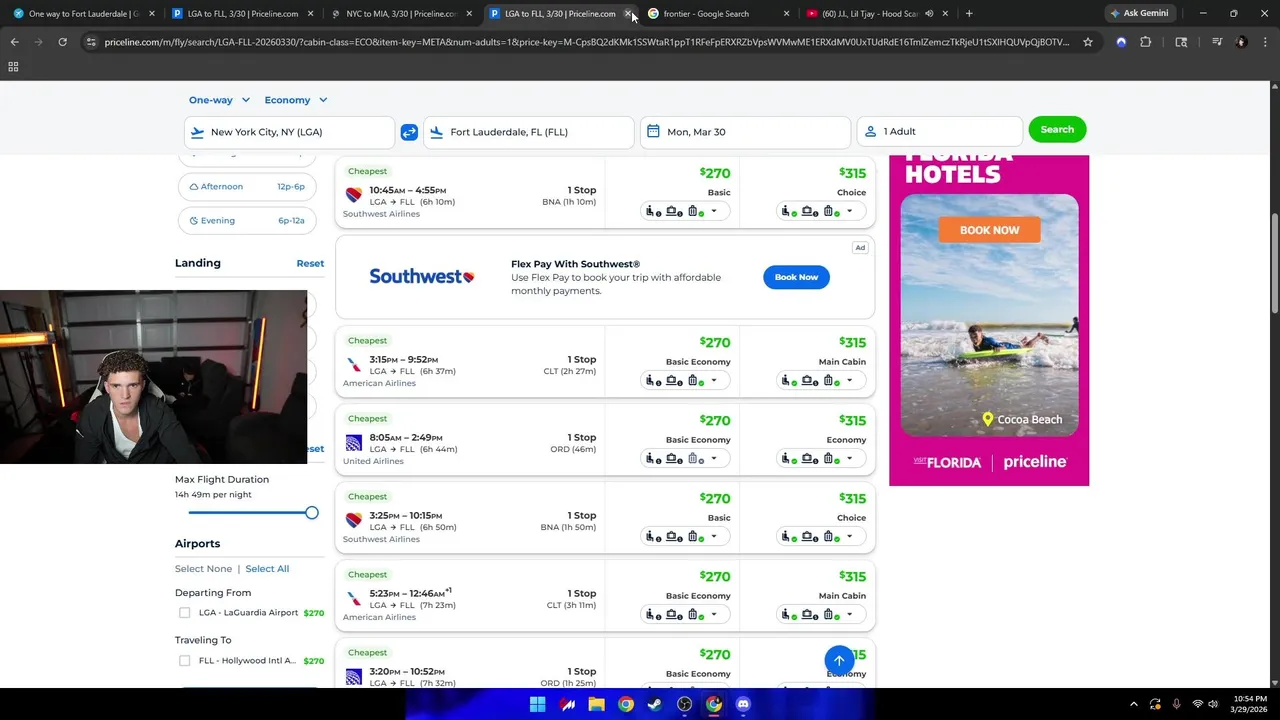Open the Mon, Mar 30 date picker
The width and height of the screenshot is (1280, 720).
click(745, 132)
